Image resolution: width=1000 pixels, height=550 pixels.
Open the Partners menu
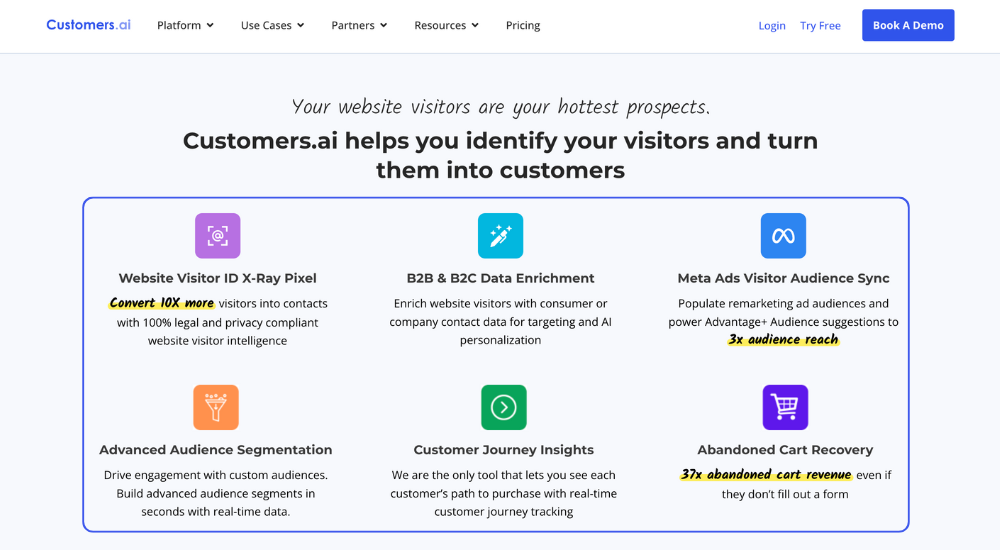tap(359, 26)
